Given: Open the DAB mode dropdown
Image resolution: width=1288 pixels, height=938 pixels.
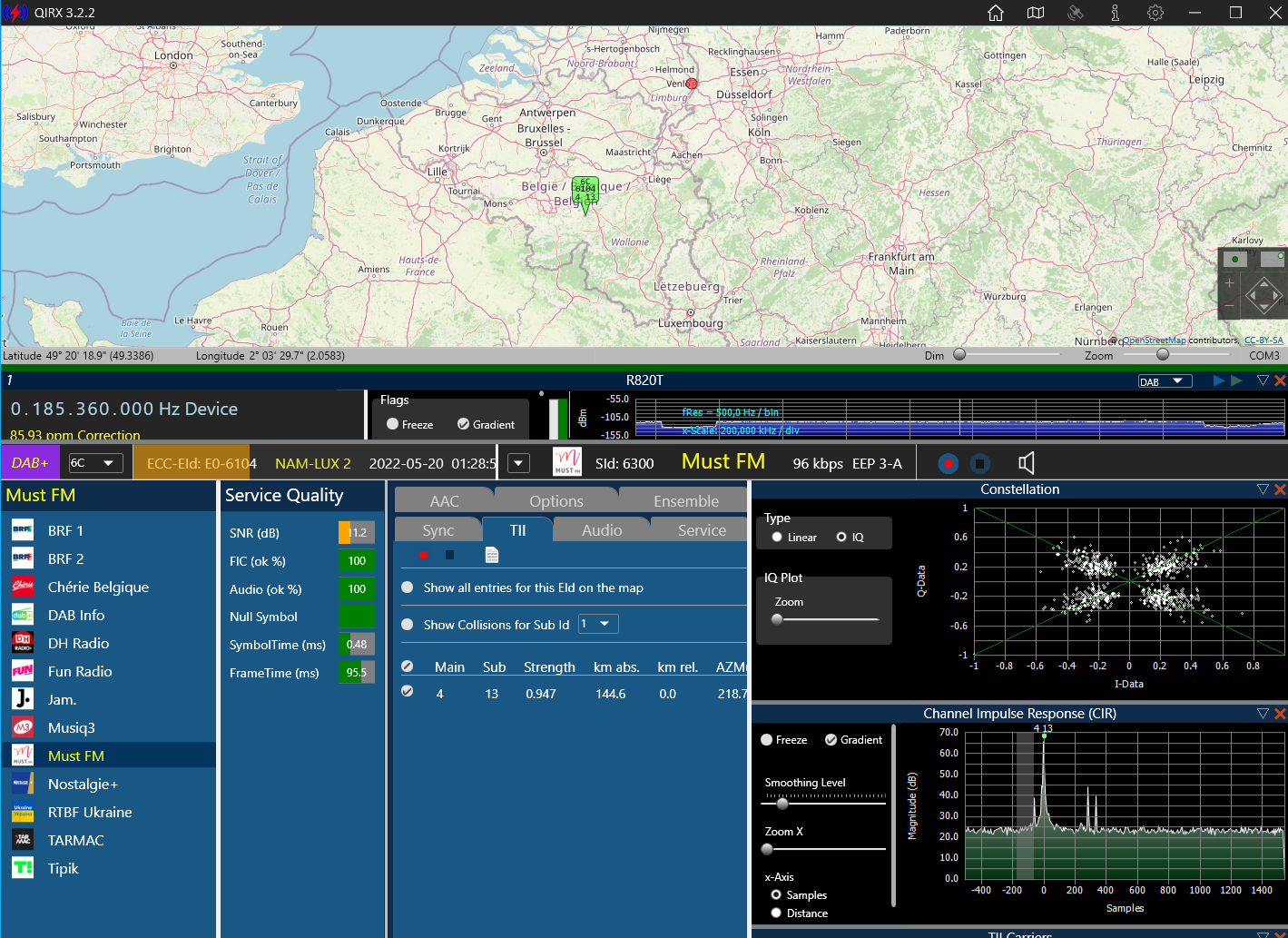Looking at the screenshot, I should [x=1165, y=381].
